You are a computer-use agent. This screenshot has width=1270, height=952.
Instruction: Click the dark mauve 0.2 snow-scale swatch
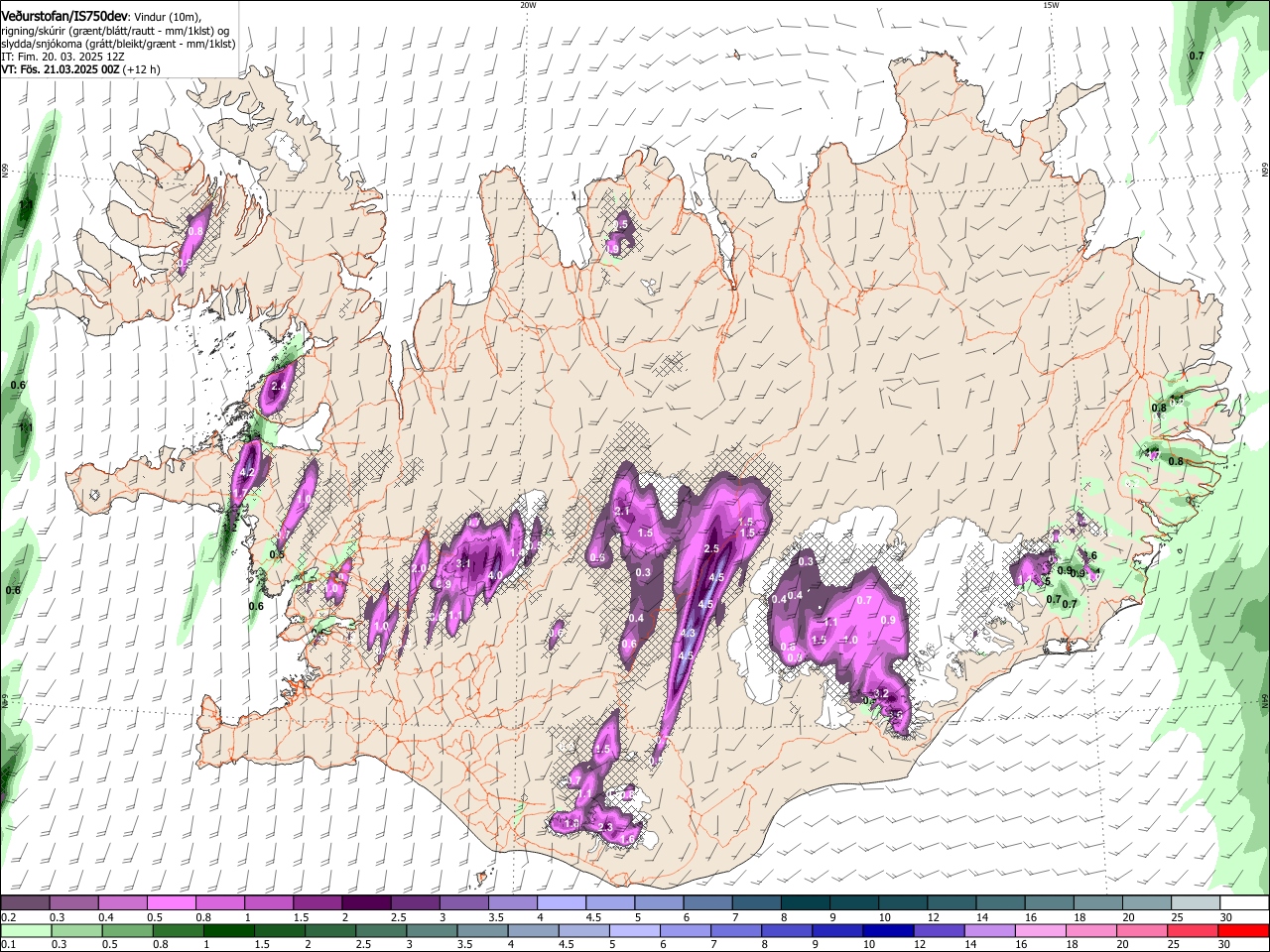pyautogui.click(x=25, y=903)
